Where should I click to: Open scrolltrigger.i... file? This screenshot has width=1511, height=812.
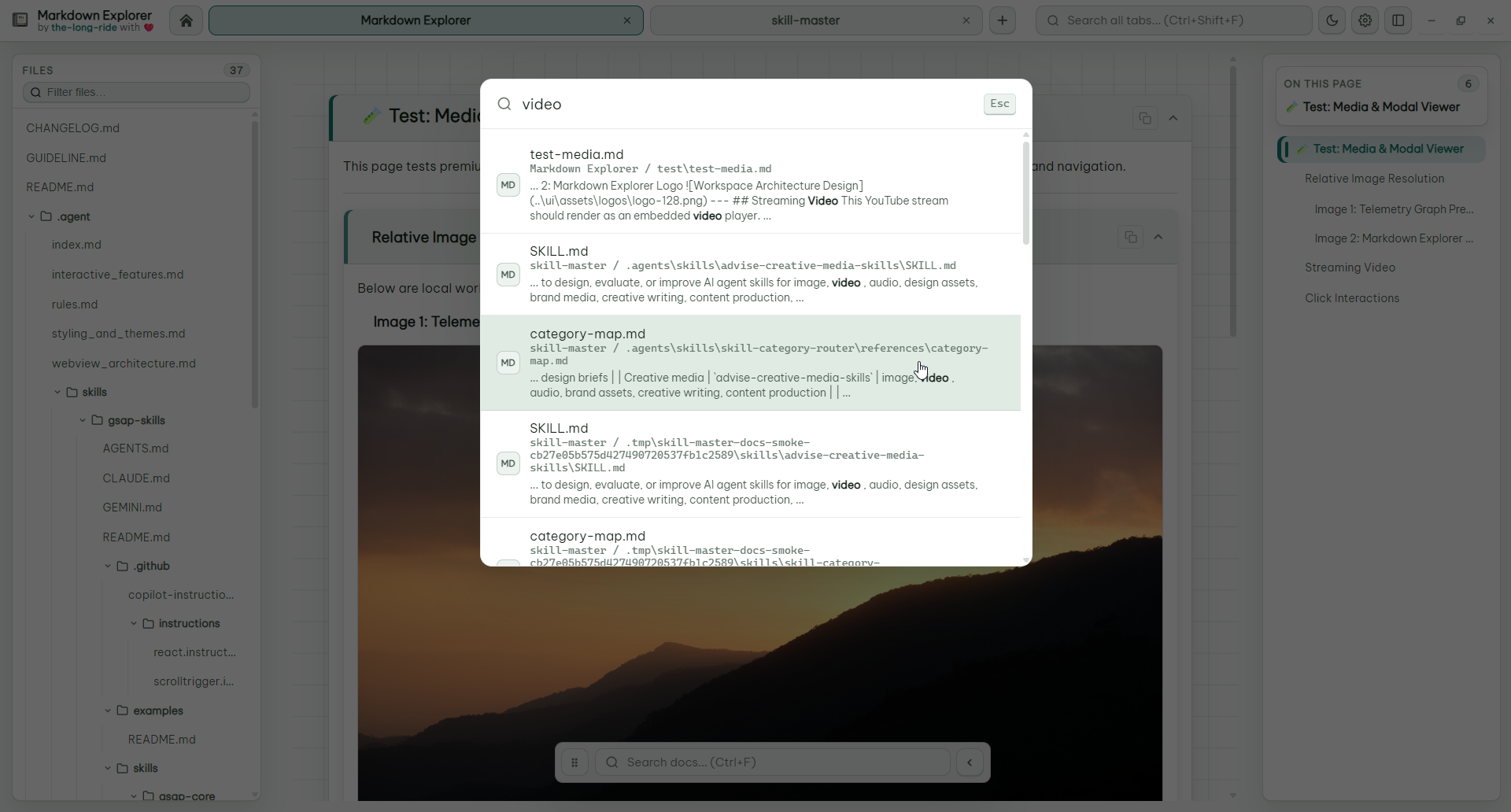pyautogui.click(x=194, y=681)
